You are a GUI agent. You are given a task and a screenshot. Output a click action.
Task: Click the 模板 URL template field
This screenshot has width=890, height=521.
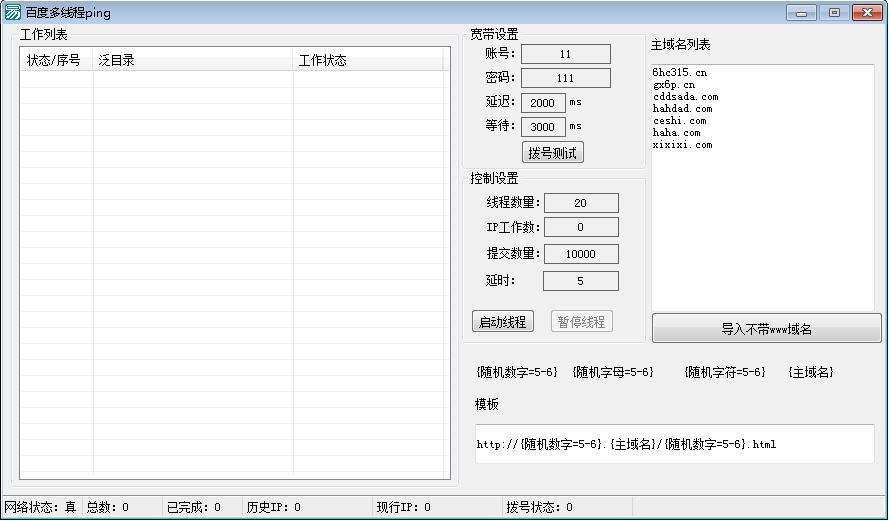(x=674, y=444)
